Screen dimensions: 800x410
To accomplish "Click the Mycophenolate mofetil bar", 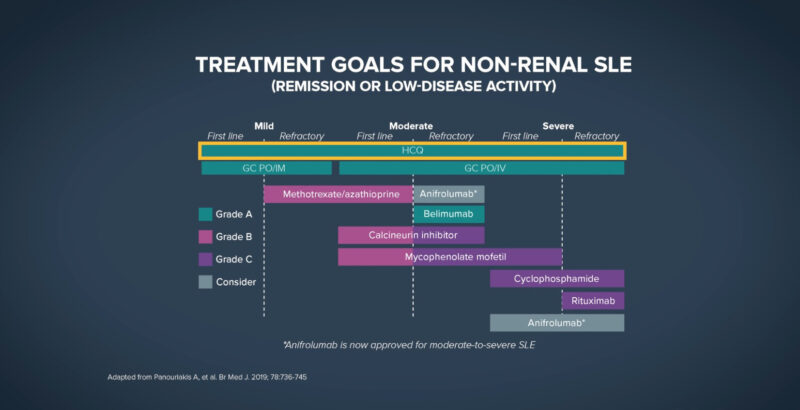I will point(450,257).
